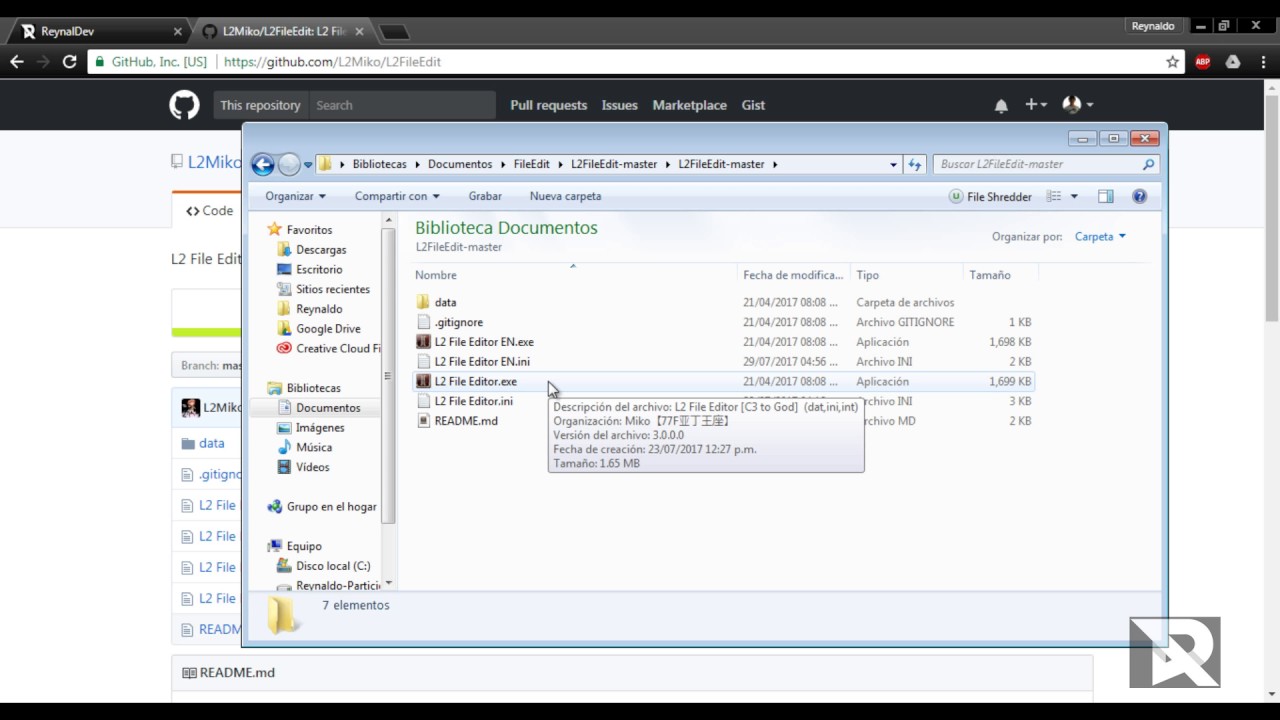Viewport: 1280px width, 720px height.
Task: Switch to the ReynalDev browser tab
Action: 98,31
